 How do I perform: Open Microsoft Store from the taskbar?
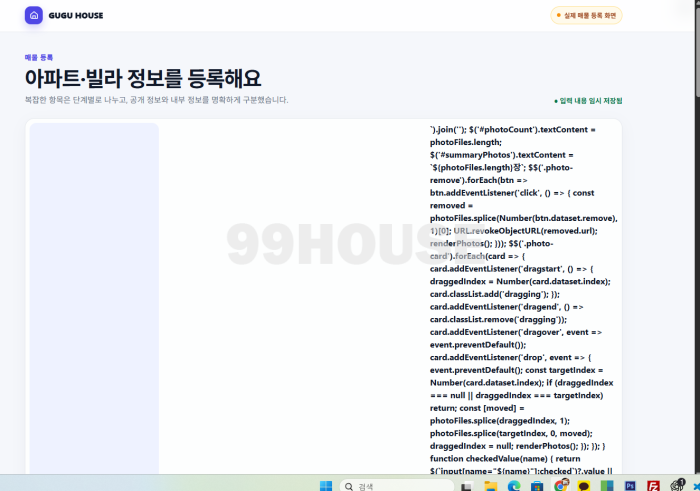tap(537, 486)
